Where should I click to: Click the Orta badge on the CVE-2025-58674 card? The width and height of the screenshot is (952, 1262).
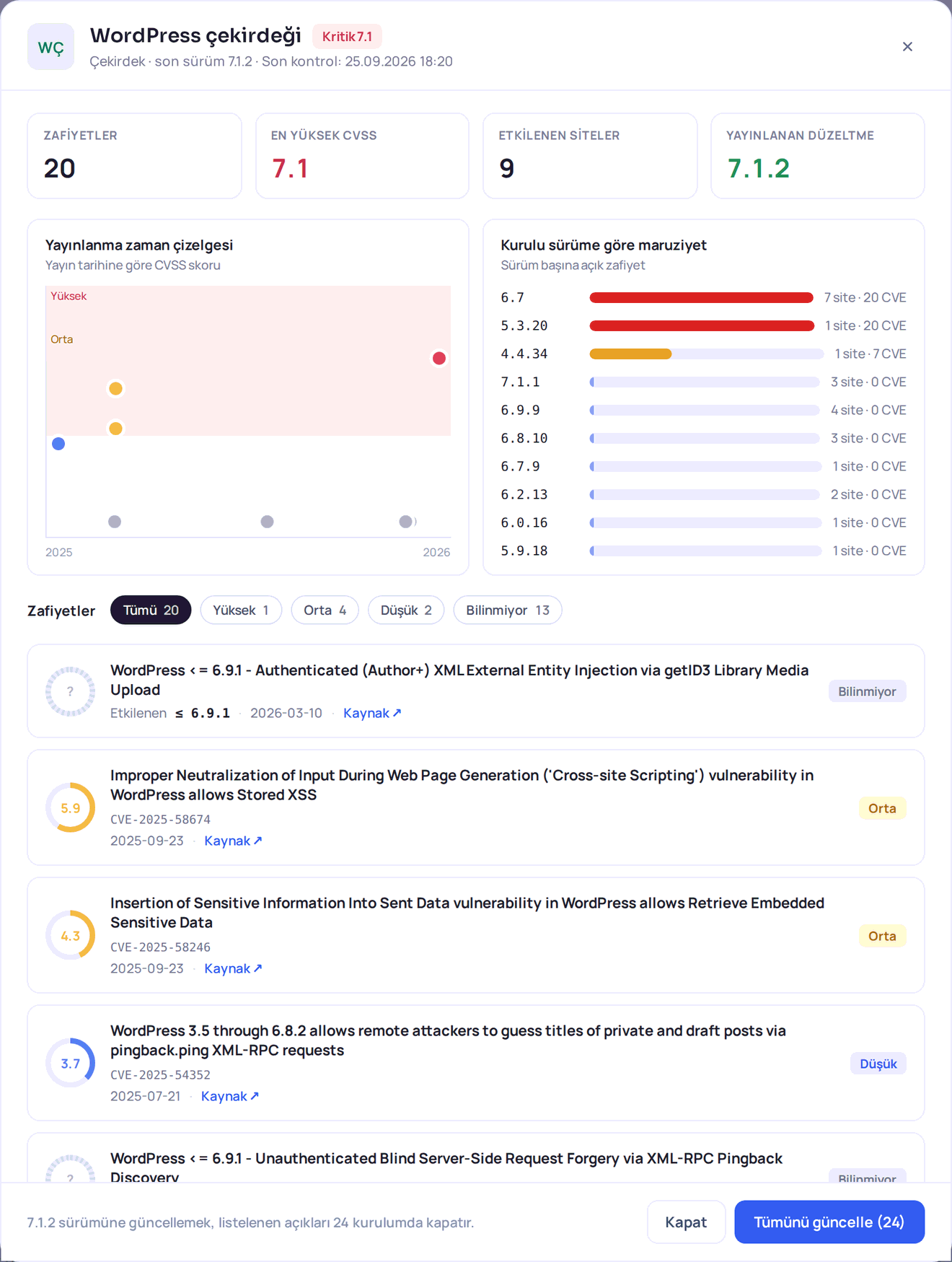(882, 808)
